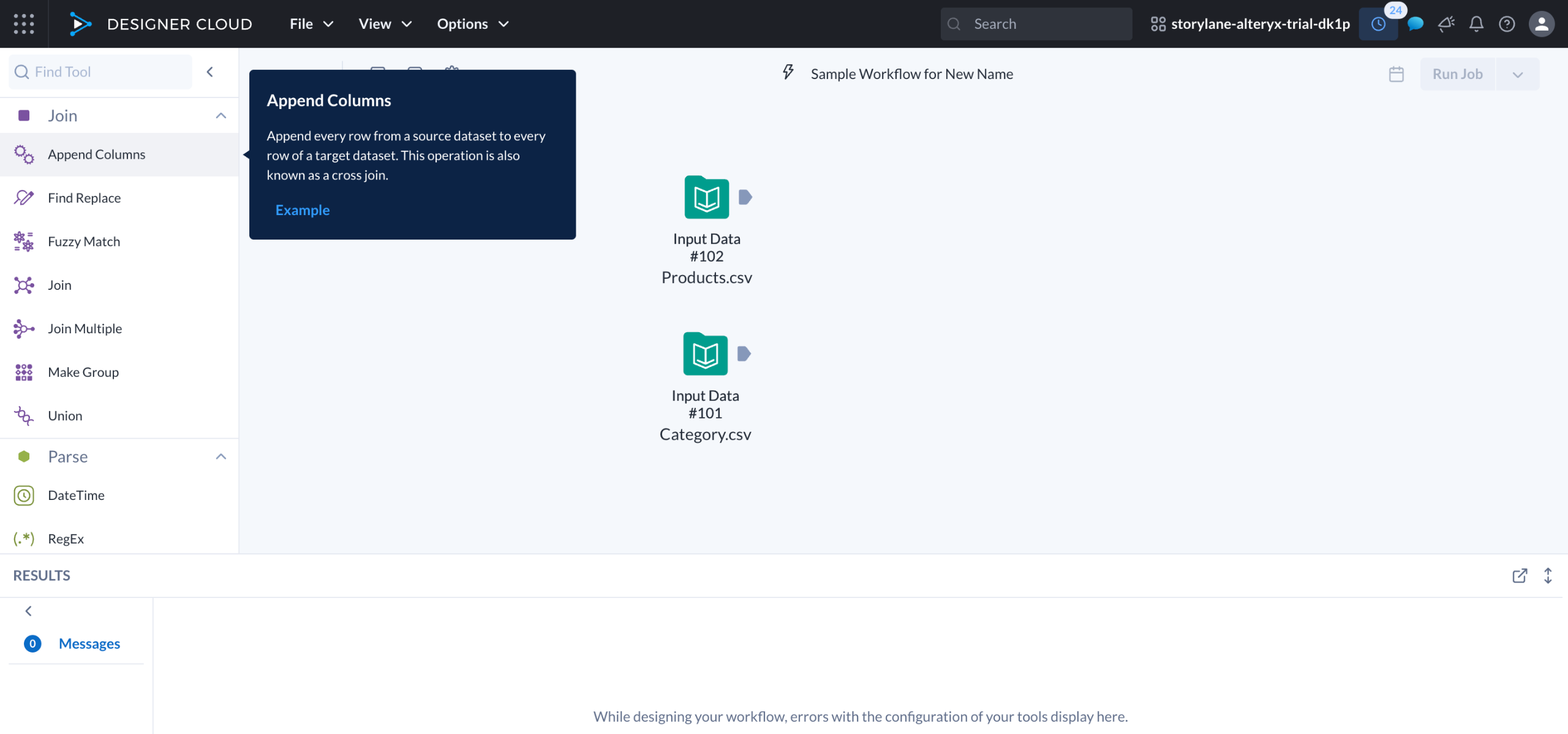
Task: Open the app launcher grid icon
Action: 24,24
